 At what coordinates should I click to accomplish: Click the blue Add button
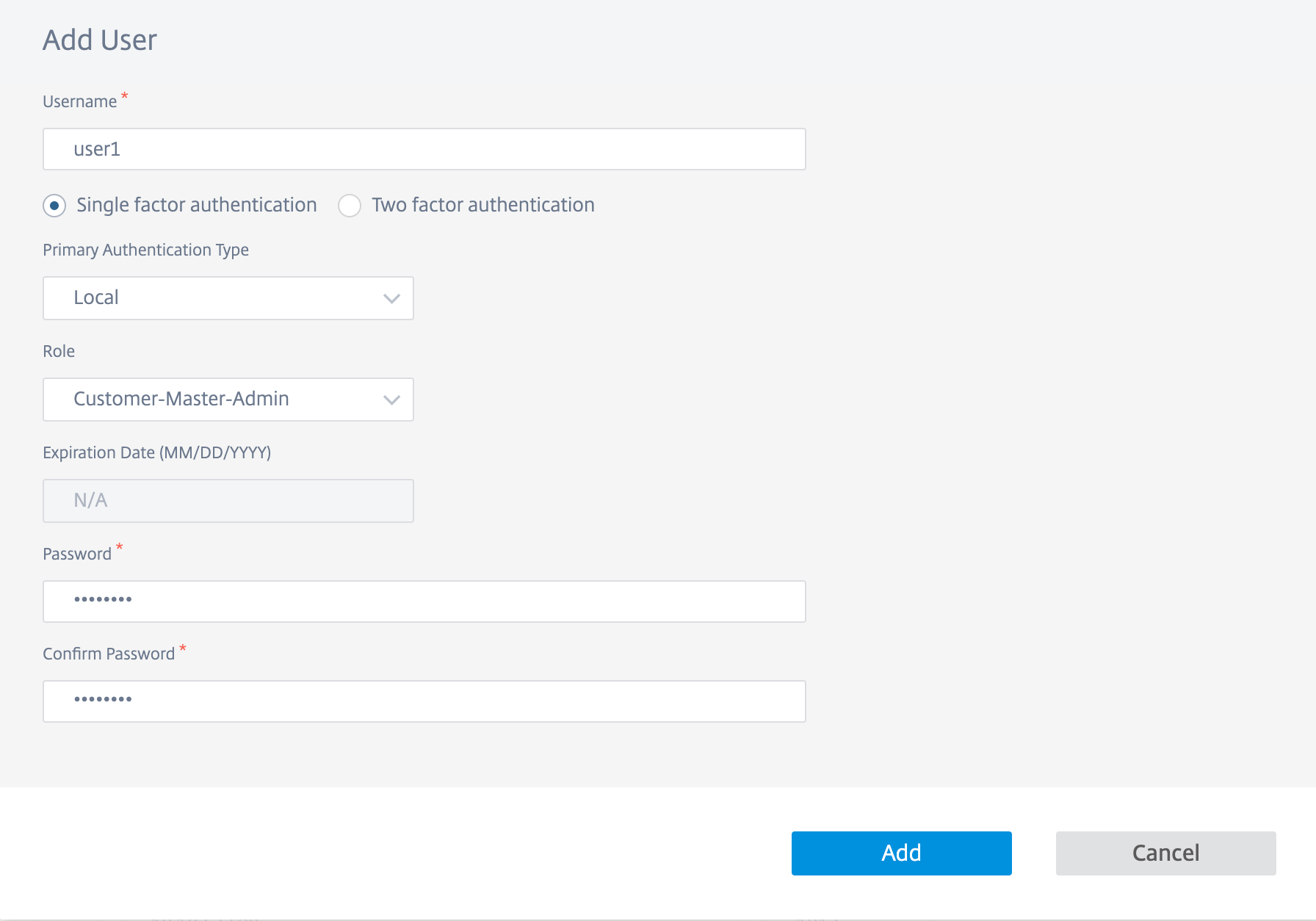(902, 853)
